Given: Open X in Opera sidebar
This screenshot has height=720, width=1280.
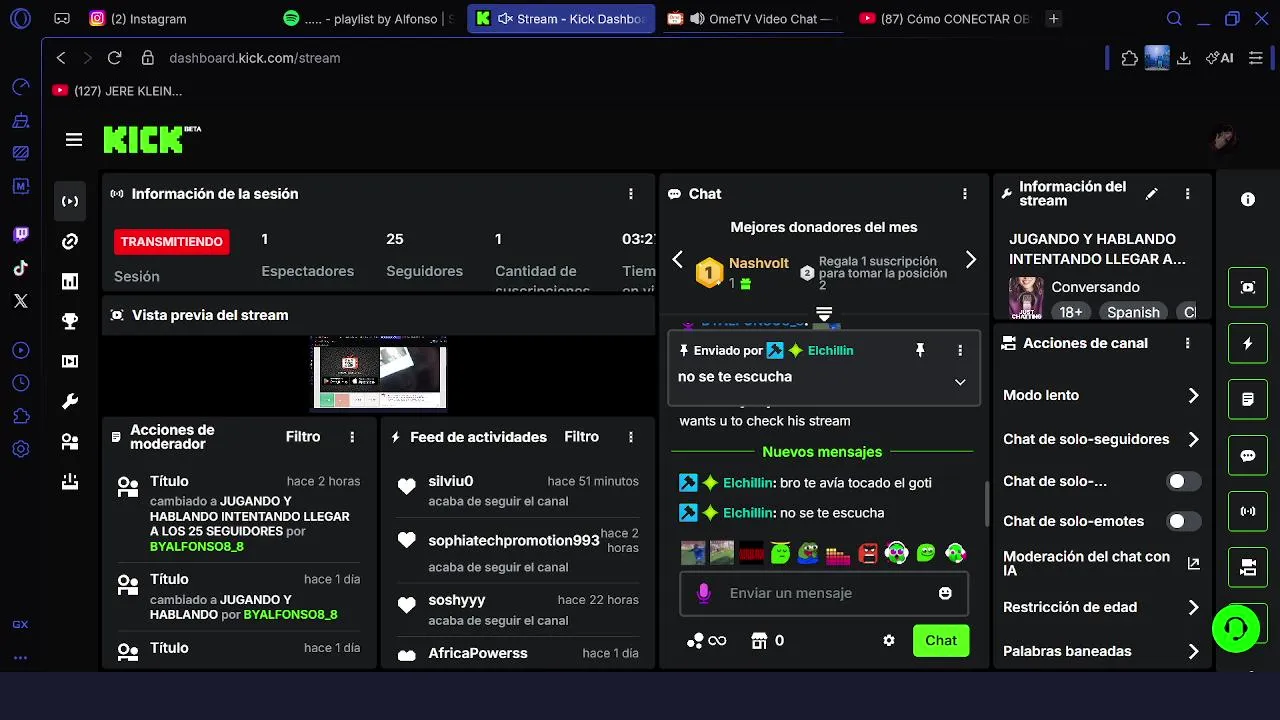Looking at the screenshot, I should click(21, 301).
